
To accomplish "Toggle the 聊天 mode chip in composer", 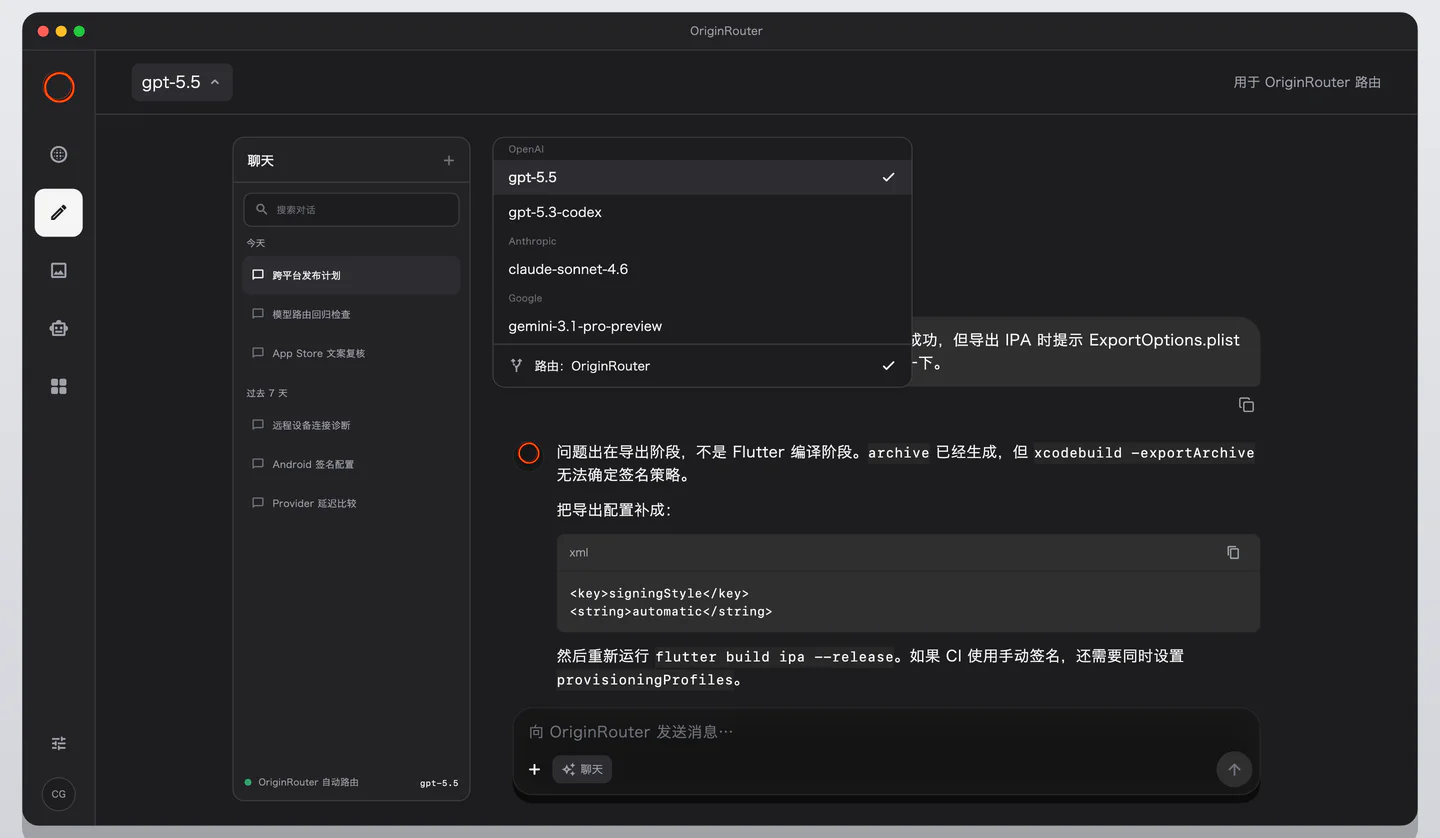I will tap(582, 769).
